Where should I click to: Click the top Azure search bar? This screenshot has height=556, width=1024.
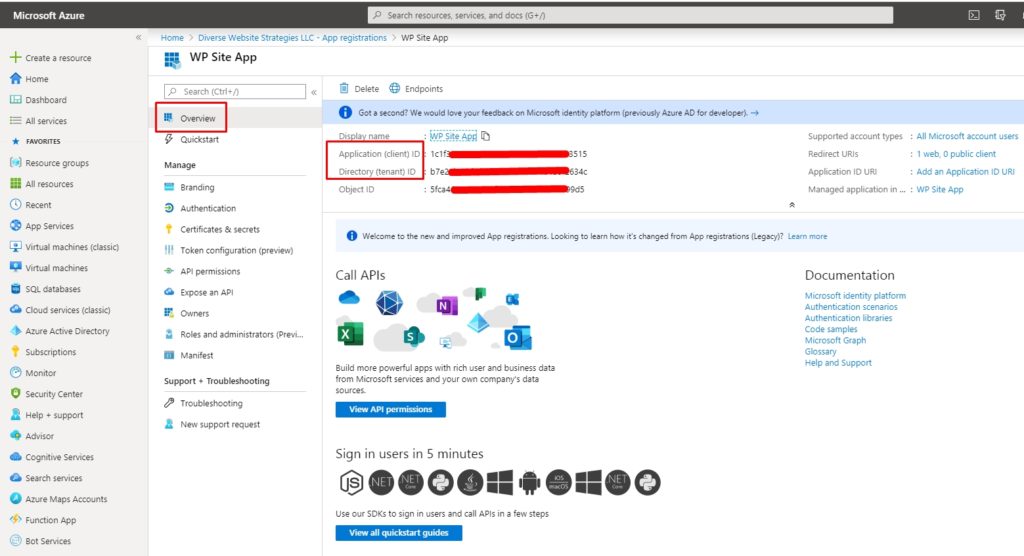coord(630,15)
